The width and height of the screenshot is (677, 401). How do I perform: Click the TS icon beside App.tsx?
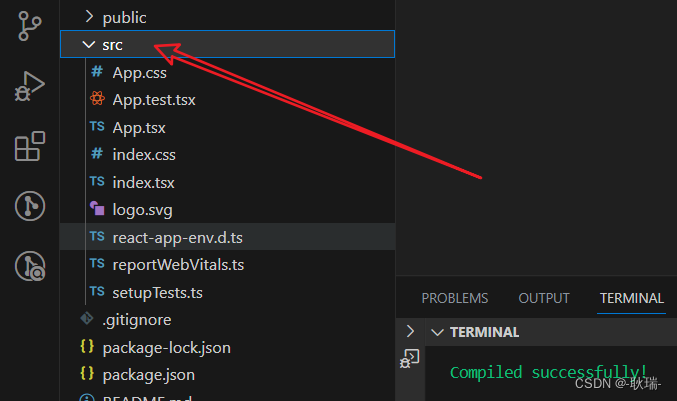coord(97,126)
